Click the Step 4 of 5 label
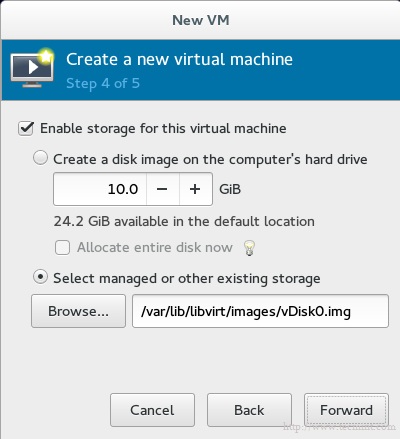The image size is (400, 439). click(103, 83)
